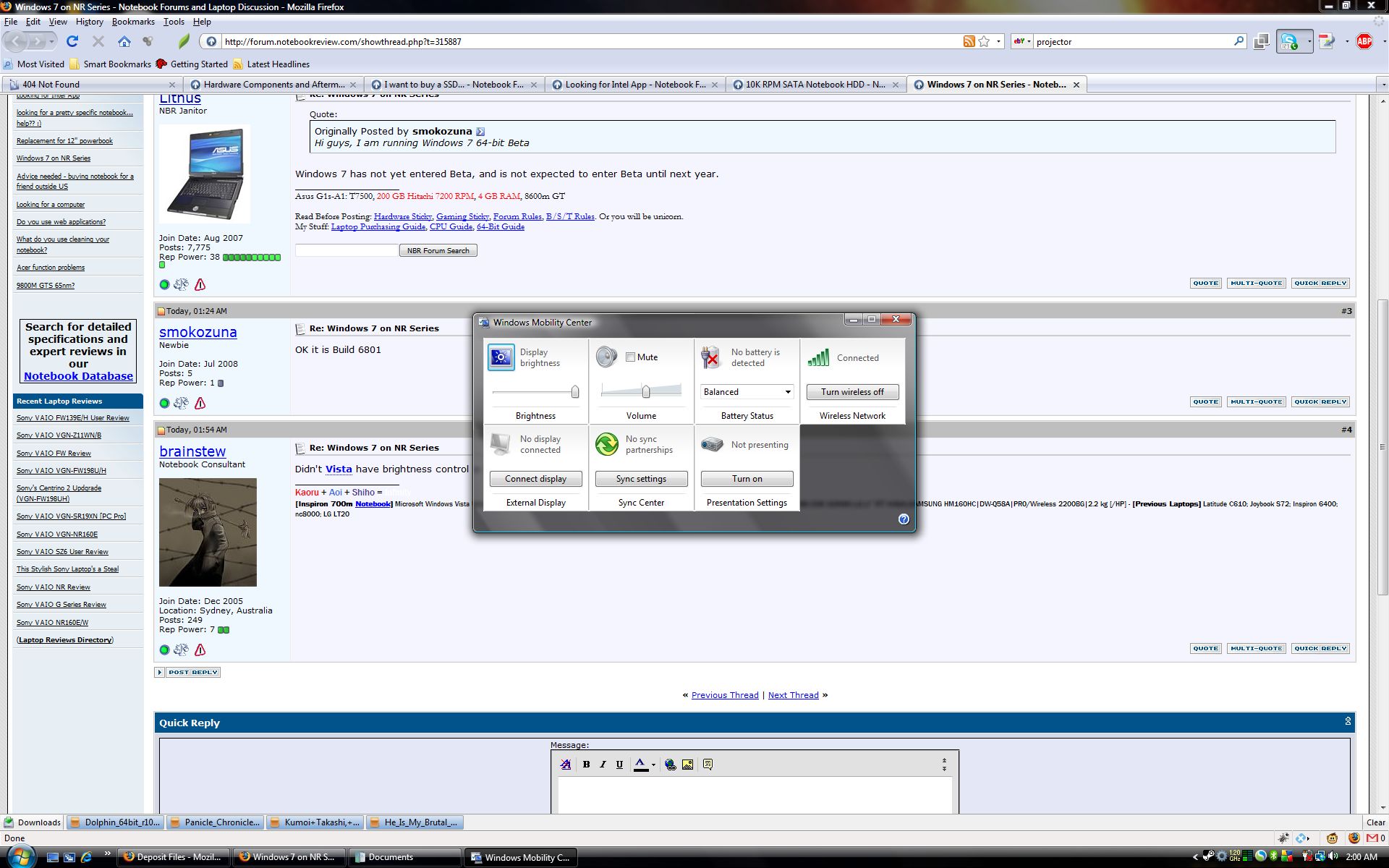
Task: Open the Skype toolbar dropdown arrow
Action: [1308, 41]
